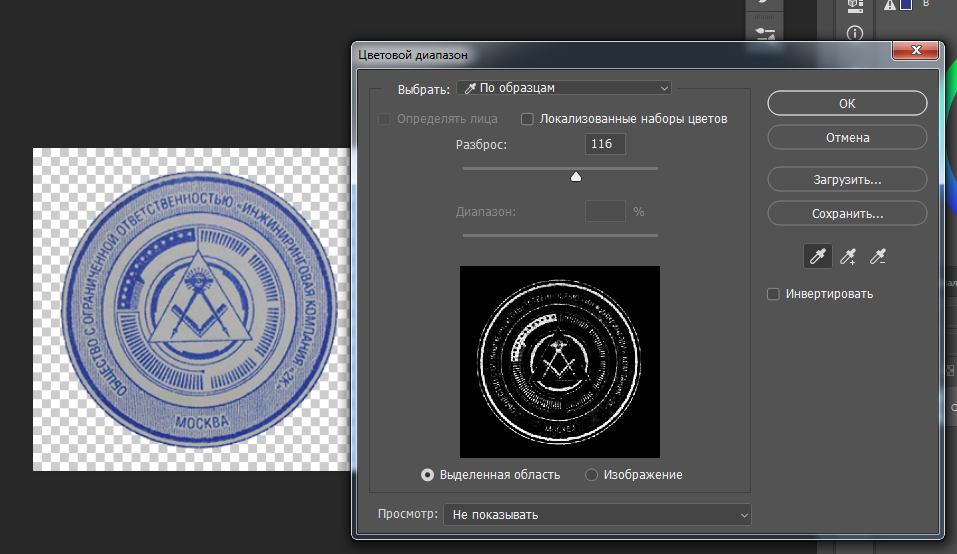Click the blue stamp on the canvas

(199, 309)
